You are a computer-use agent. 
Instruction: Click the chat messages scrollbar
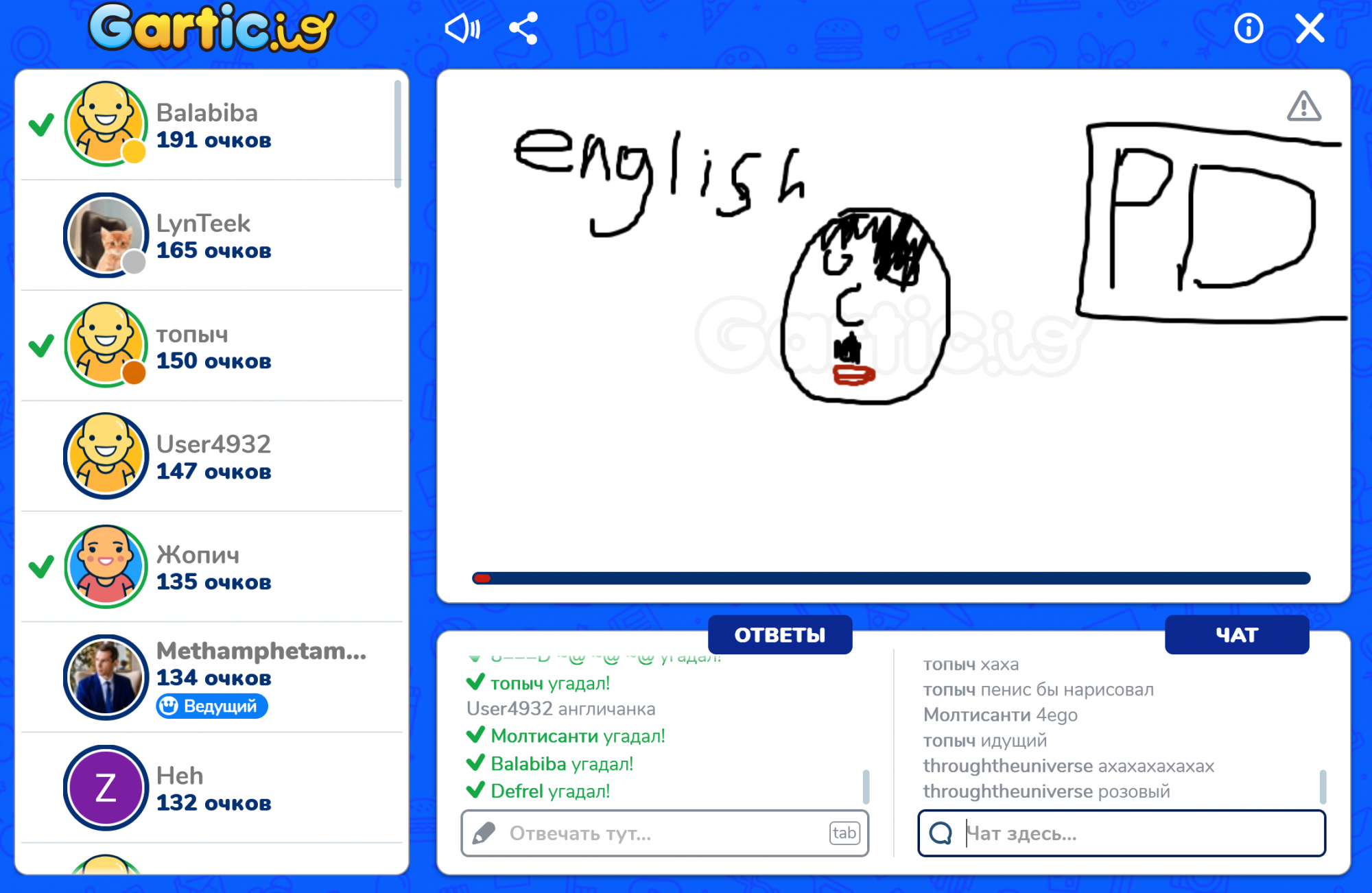pos(1322,786)
